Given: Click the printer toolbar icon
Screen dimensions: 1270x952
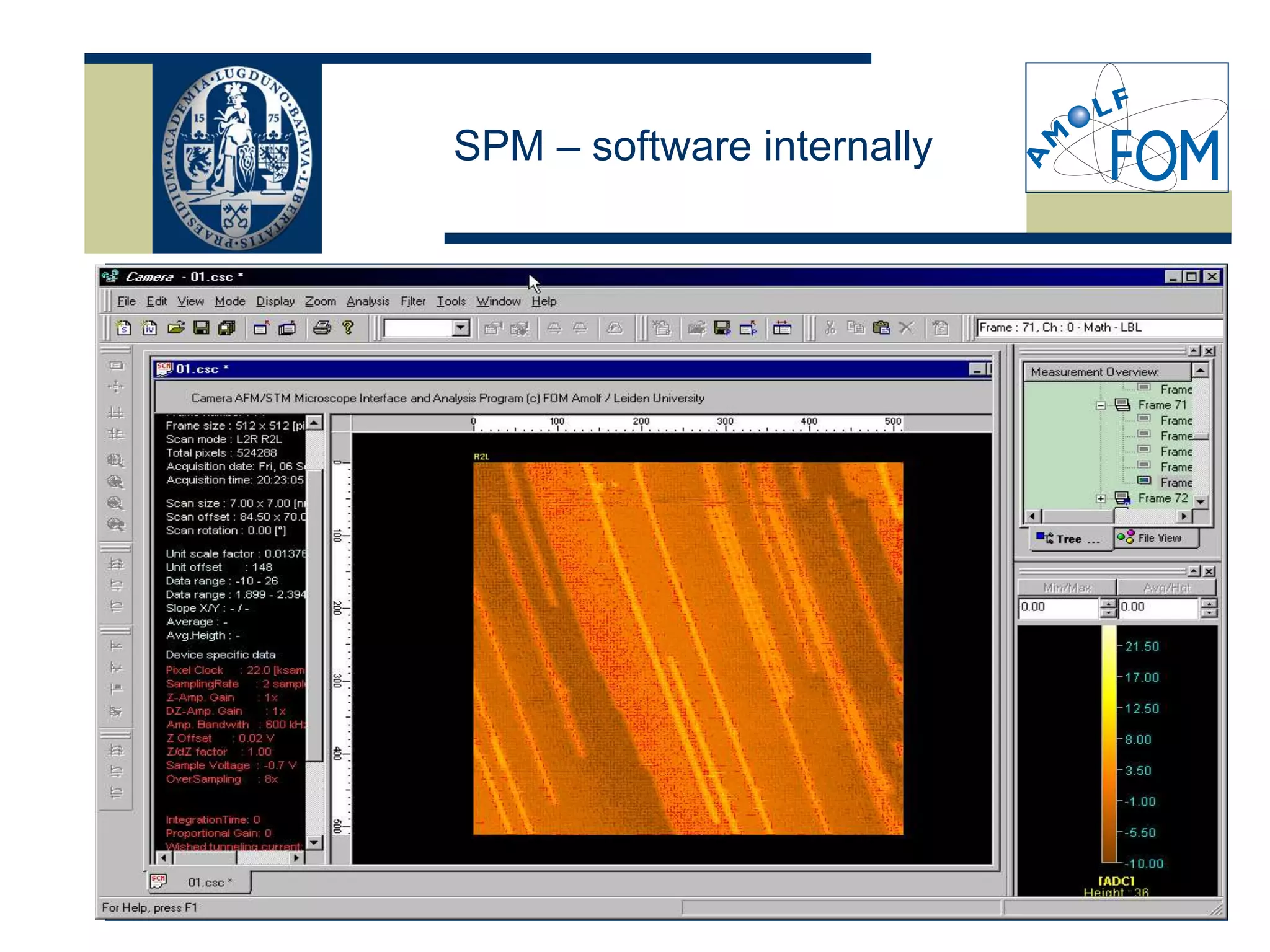Looking at the screenshot, I should (x=322, y=328).
